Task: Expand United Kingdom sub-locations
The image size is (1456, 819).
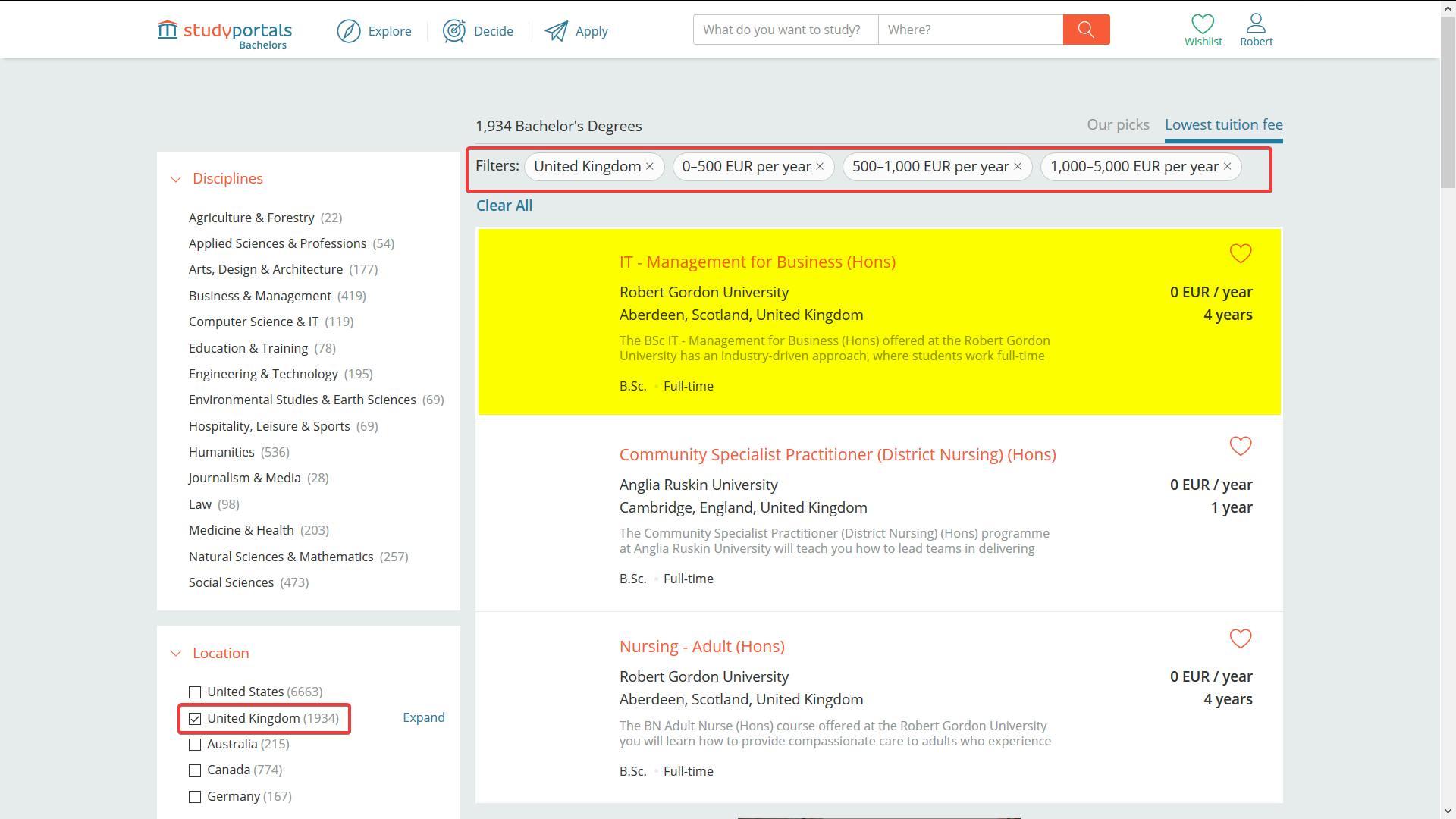Action: point(423,717)
